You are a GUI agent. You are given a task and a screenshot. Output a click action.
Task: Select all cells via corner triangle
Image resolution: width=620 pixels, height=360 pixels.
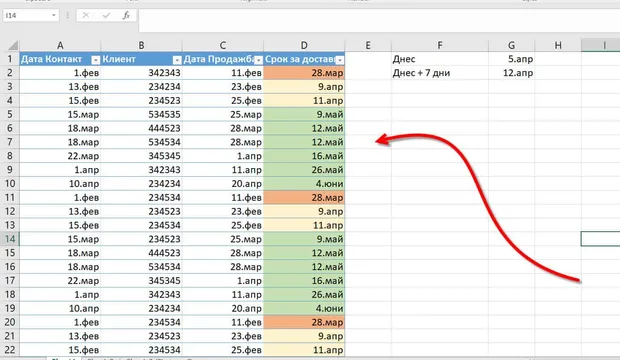(x=12, y=45)
